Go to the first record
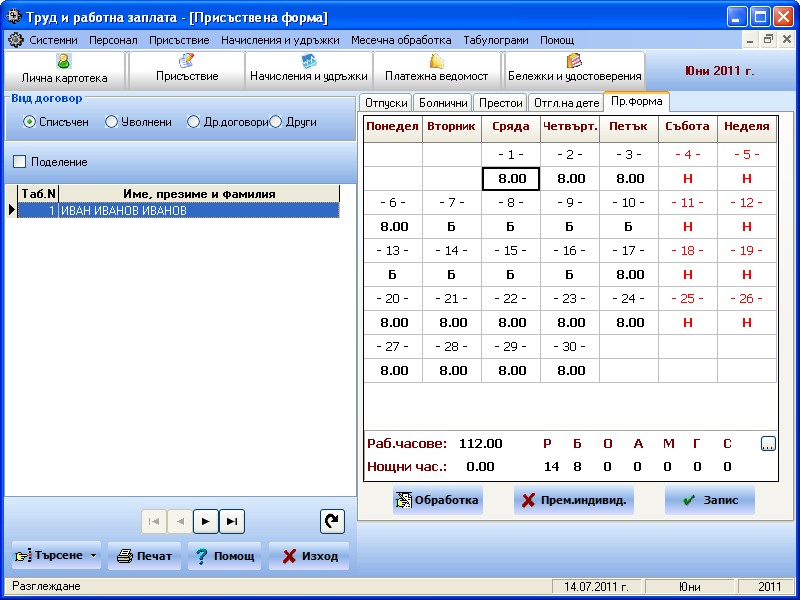Screen dimensions: 800x600 click(154, 521)
